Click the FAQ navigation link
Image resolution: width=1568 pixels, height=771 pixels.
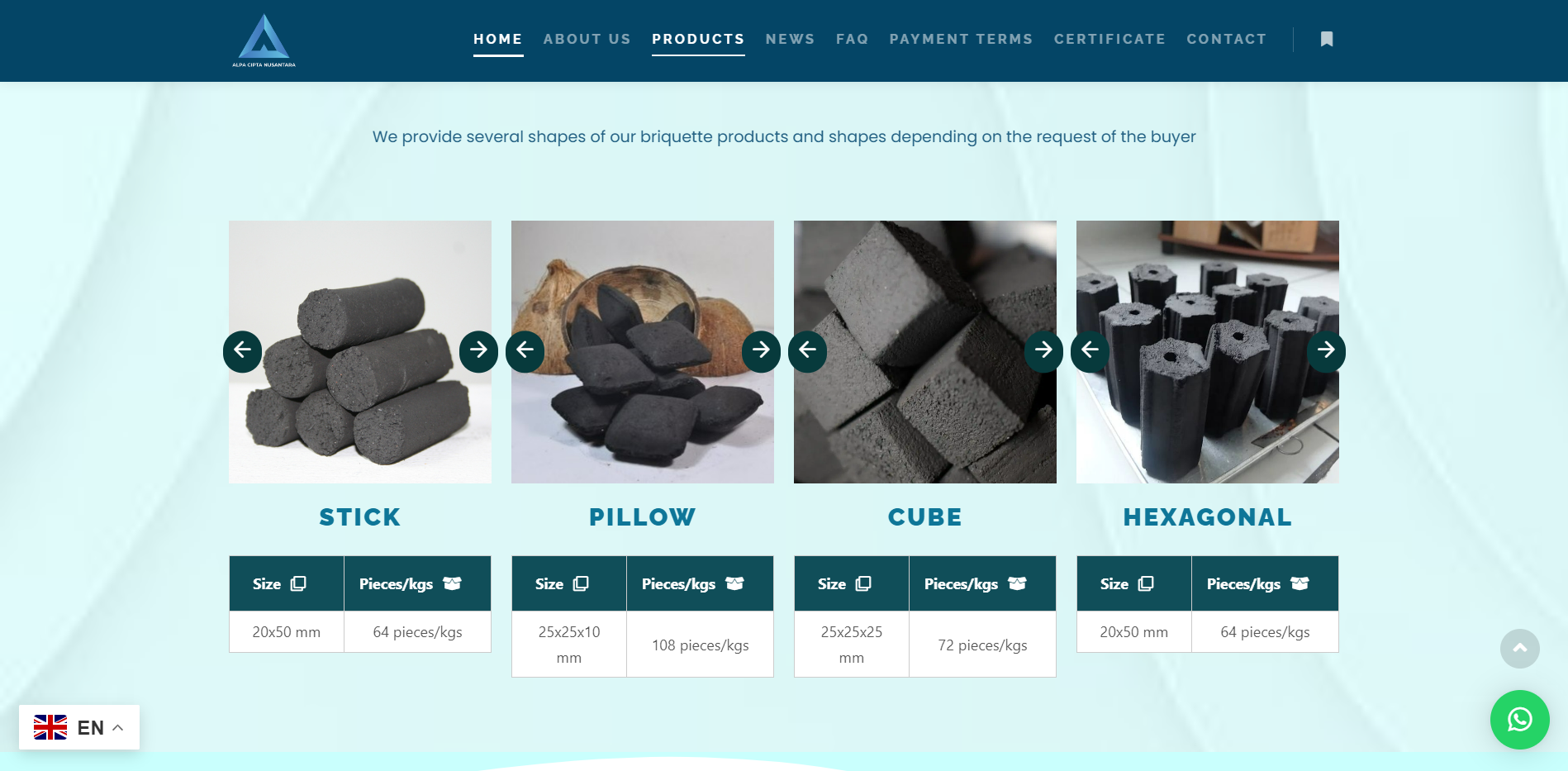(852, 39)
